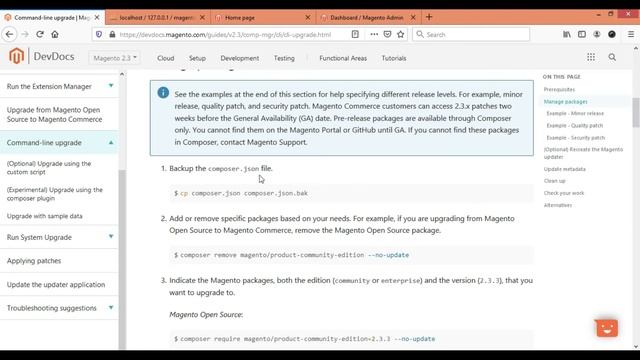Image resolution: width=640 pixels, height=360 pixels.
Task: Open Update the updater application item
Action: [56, 284]
